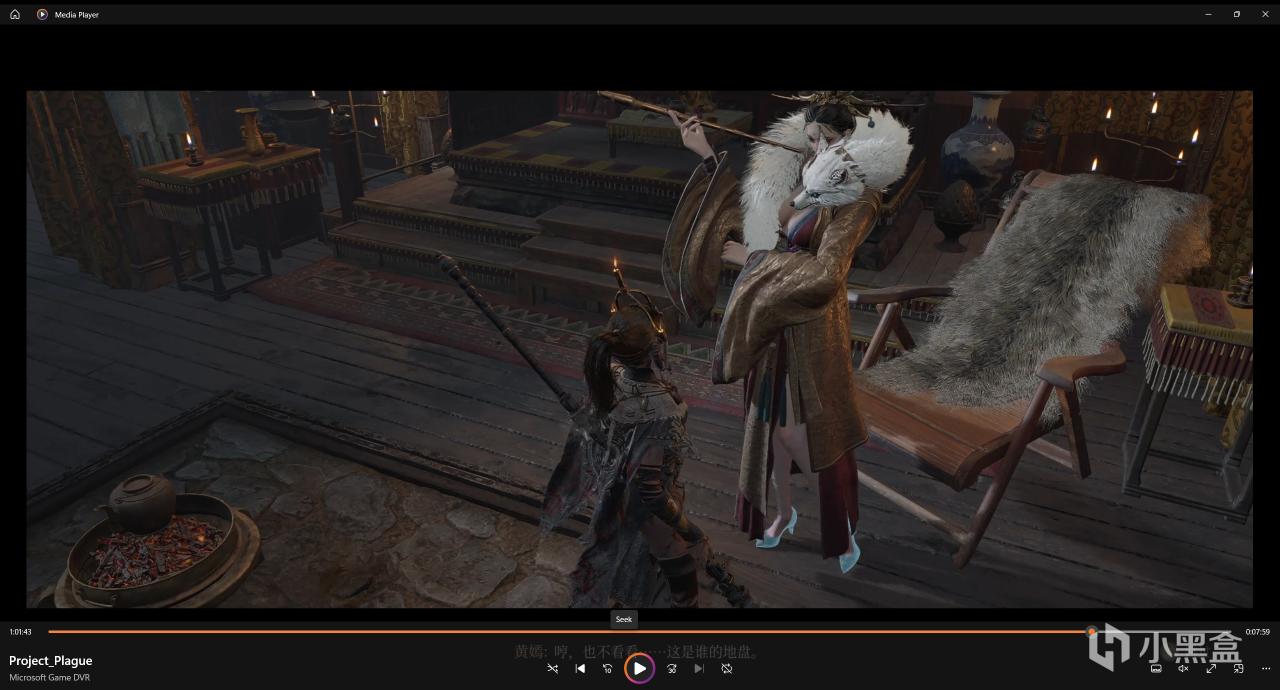Maximize or restore the Media Player window
The width and height of the screenshot is (1280, 690).
tap(1237, 14)
